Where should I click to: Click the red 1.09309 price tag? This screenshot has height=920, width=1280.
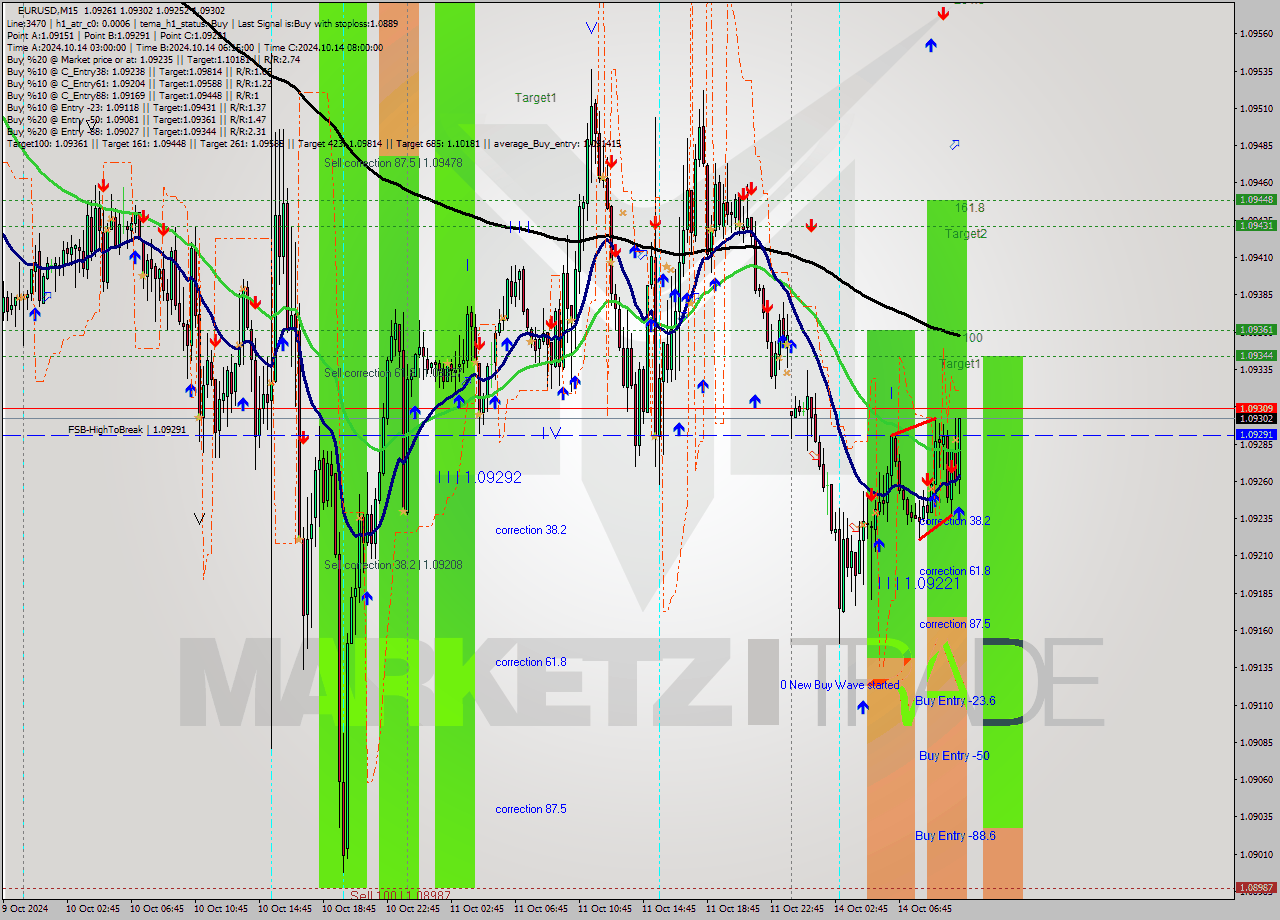(x=1256, y=408)
